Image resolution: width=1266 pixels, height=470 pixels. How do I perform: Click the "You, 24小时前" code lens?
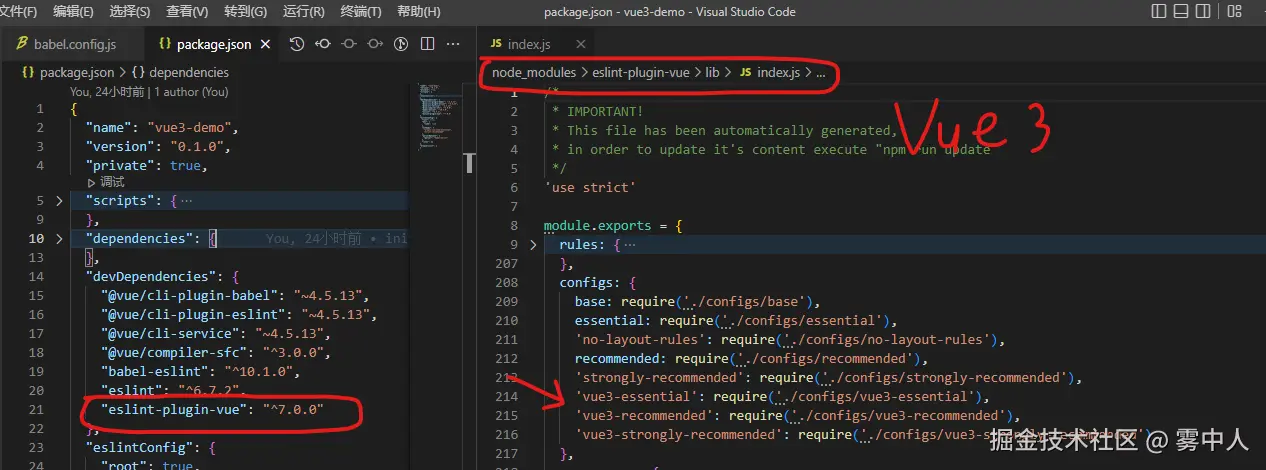pyautogui.click(x=108, y=91)
